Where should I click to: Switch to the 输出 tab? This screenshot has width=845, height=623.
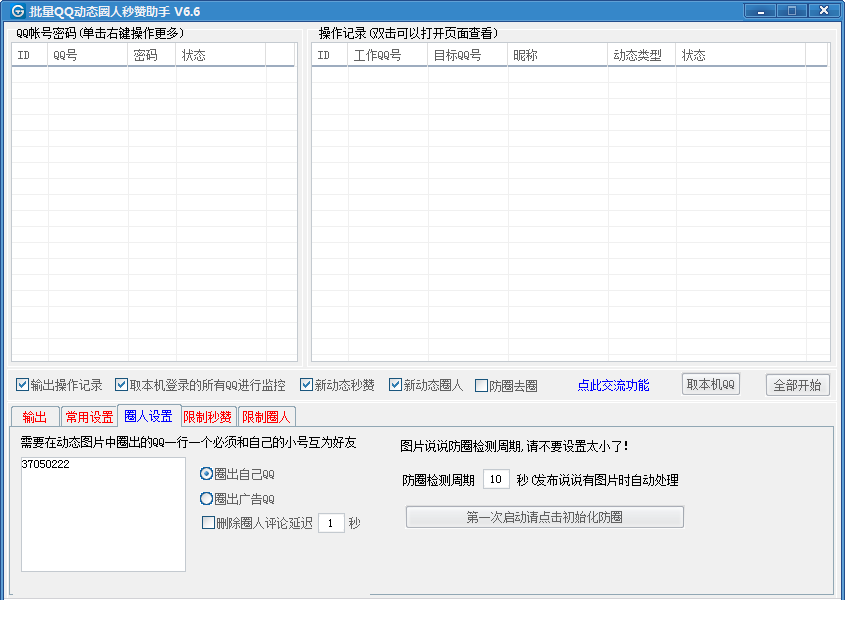click(x=35, y=417)
